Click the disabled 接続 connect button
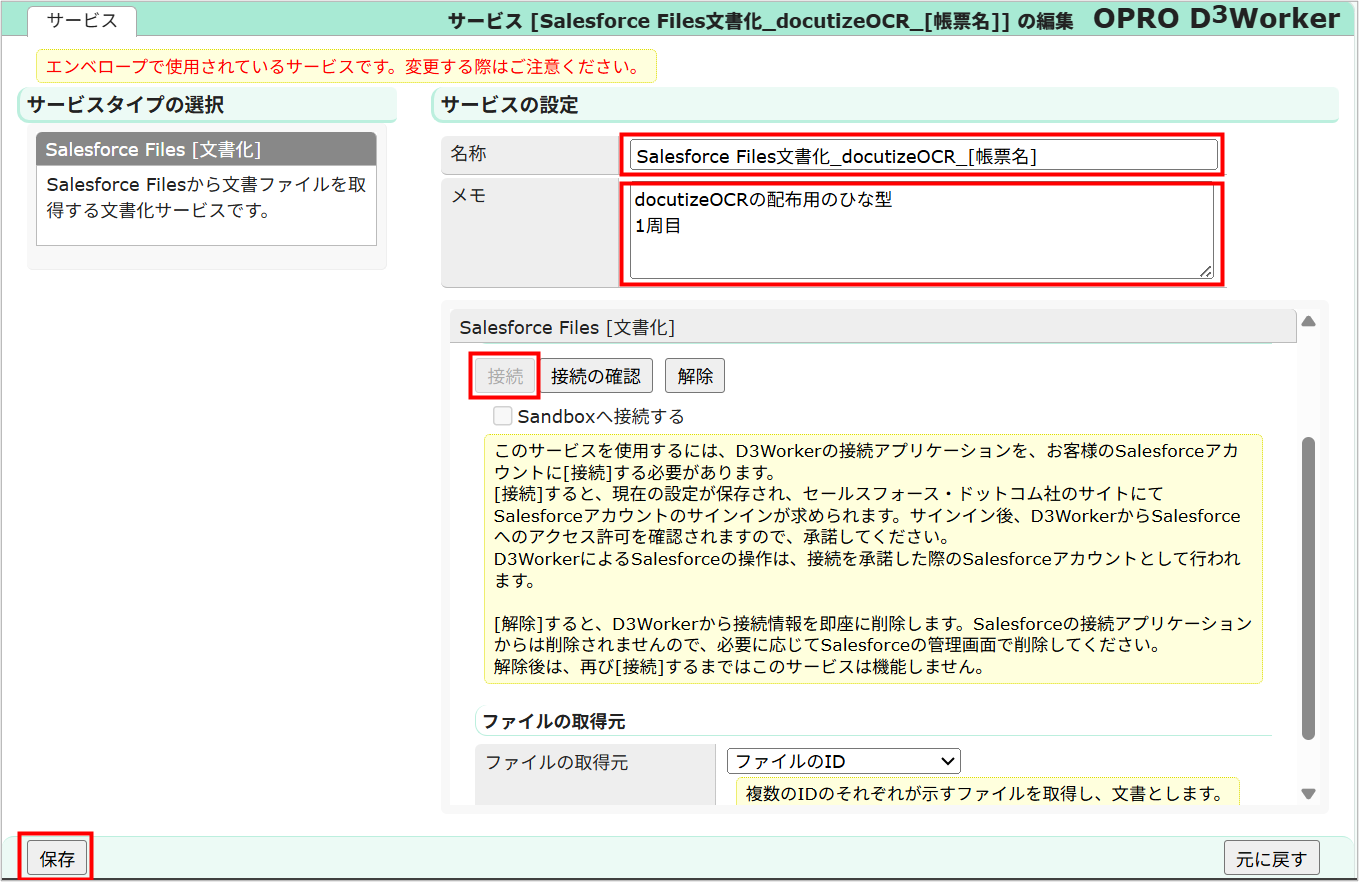The height and width of the screenshot is (882, 1359). 504,375
